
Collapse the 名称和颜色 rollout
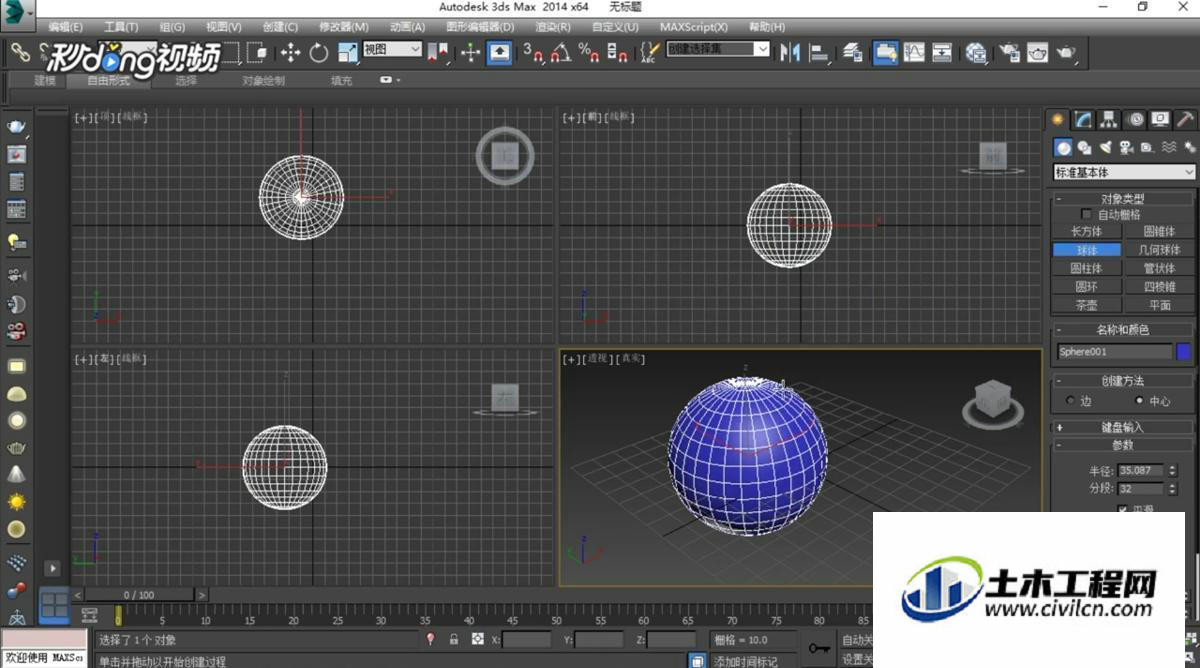click(1123, 330)
